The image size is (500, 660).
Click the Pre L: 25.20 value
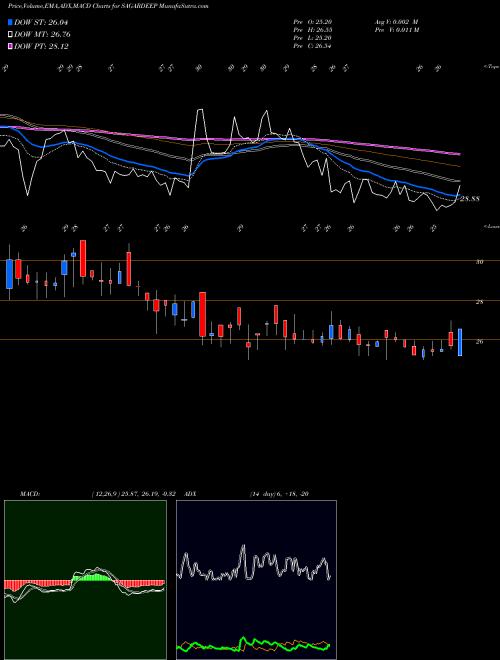pyautogui.click(x=312, y=38)
